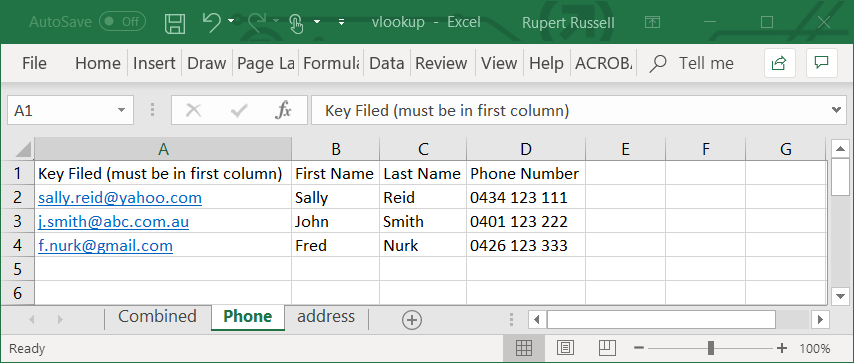The width and height of the screenshot is (854, 363).
Task: Open the sally.reid@yahoo.com email link
Action: pyautogui.click(x=120, y=197)
